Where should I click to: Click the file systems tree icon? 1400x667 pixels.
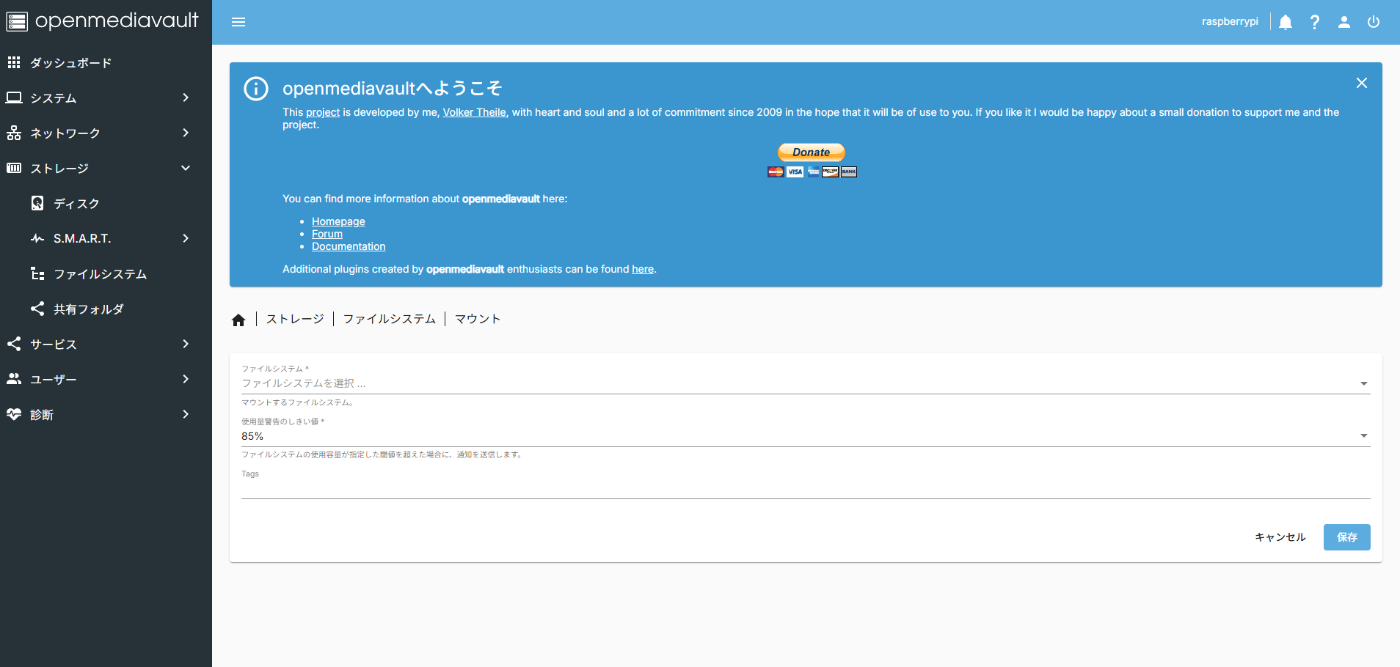click(37, 274)
